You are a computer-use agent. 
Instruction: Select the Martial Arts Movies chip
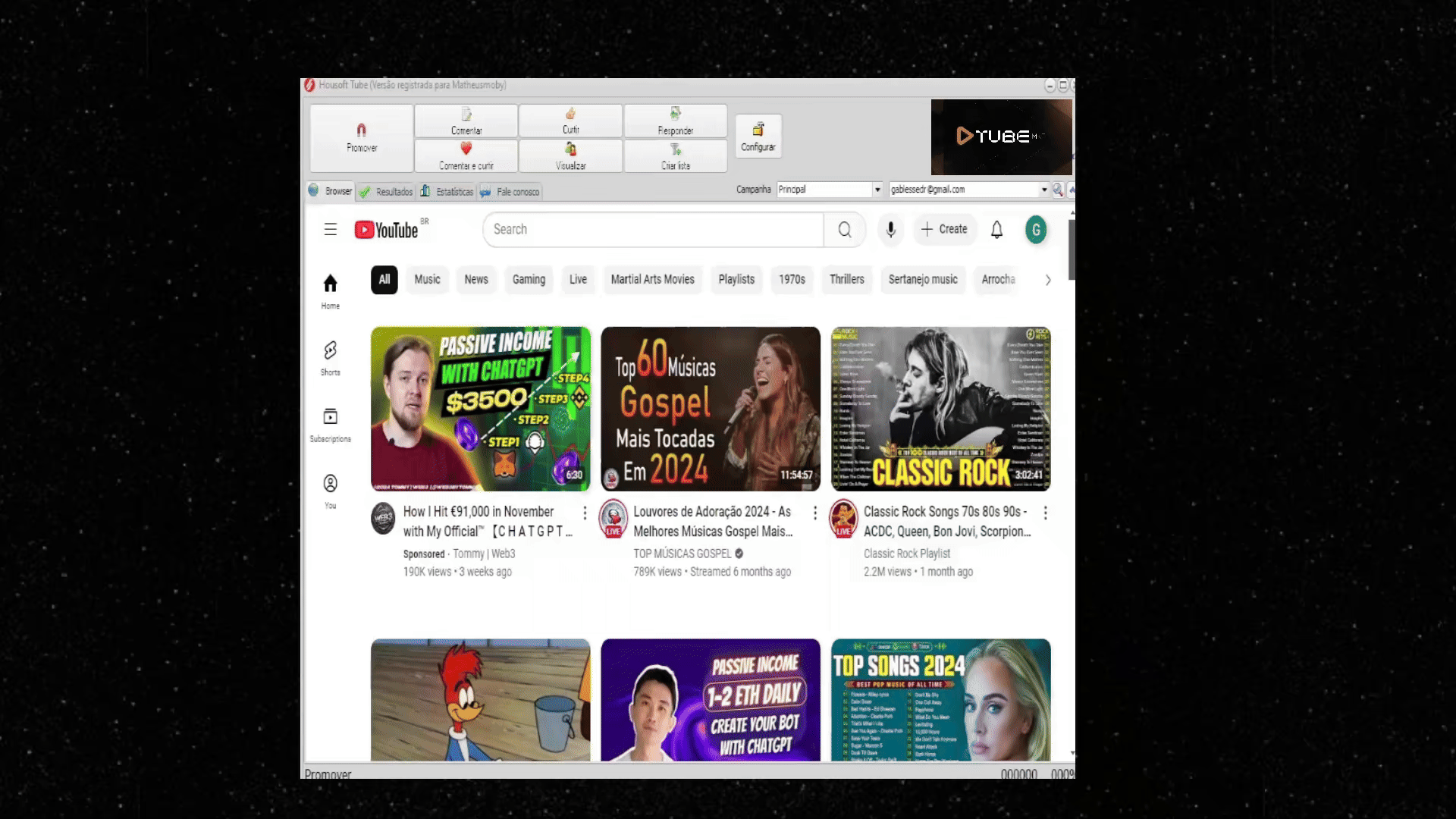click(x=653, y=280)
